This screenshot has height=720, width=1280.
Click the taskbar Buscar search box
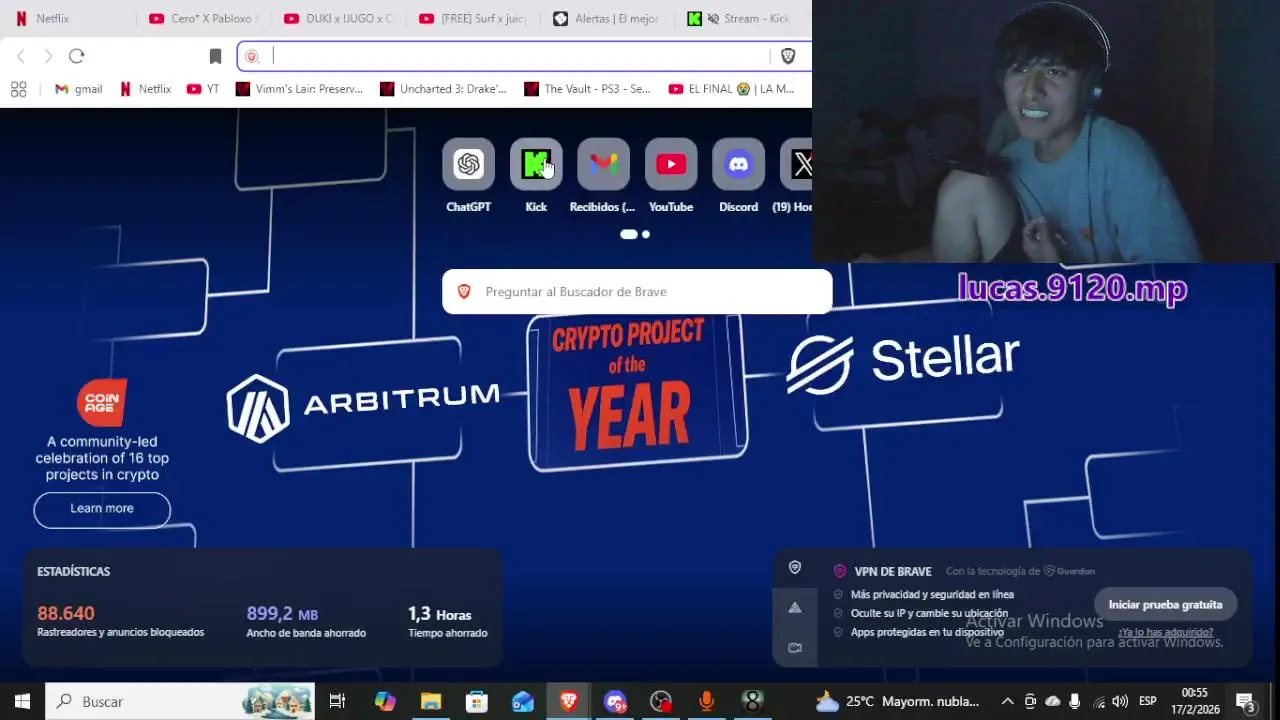point(180,702)
